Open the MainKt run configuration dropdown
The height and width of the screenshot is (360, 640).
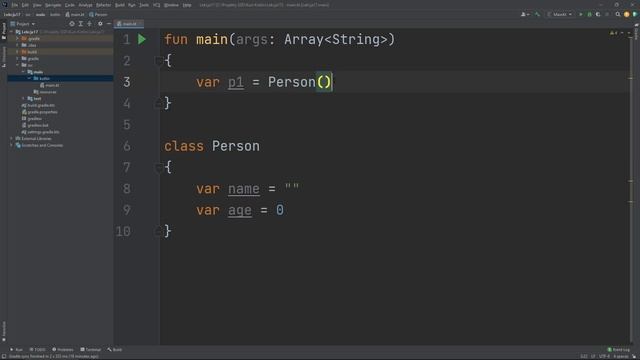560,14
